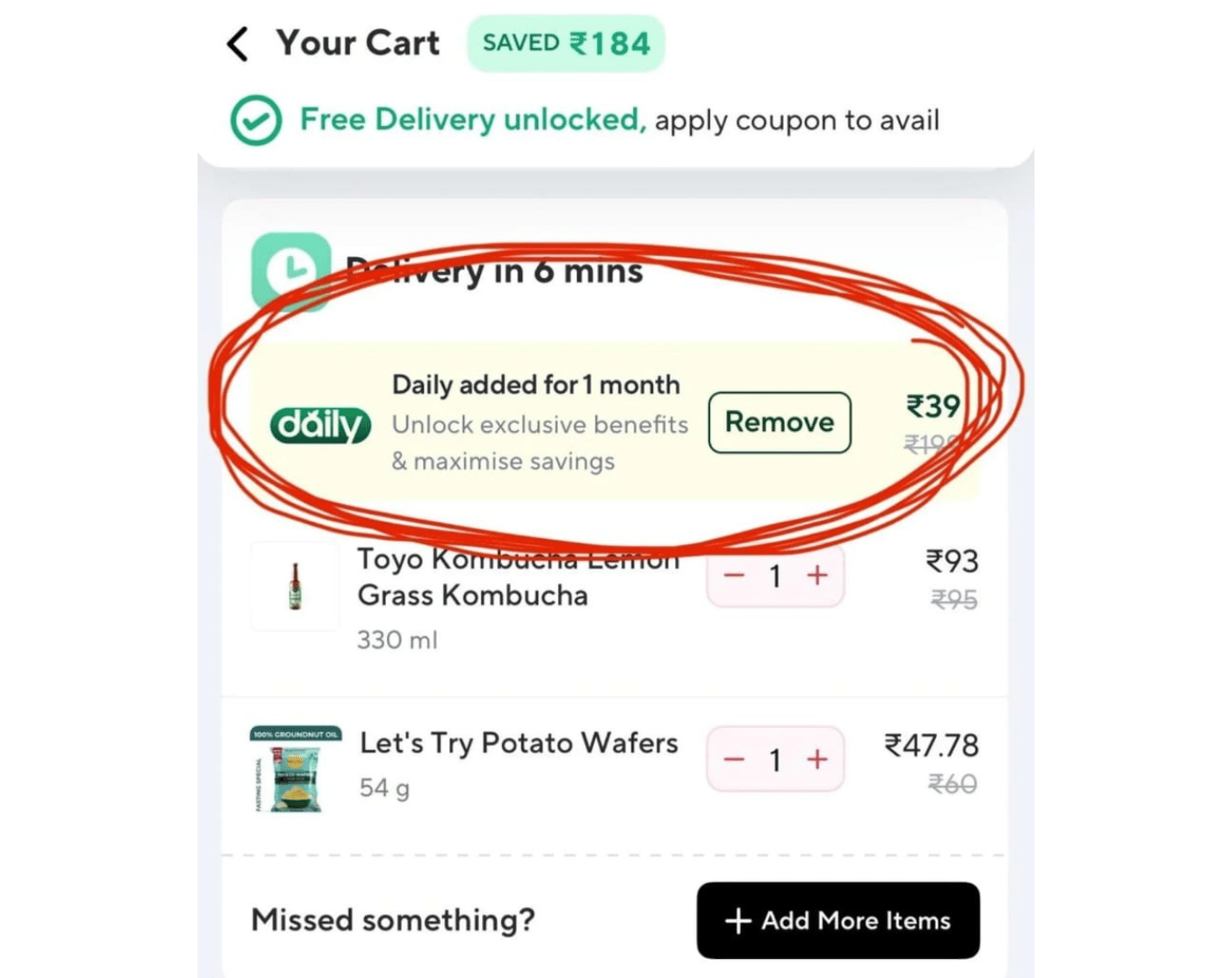Tap the Free Delivery unlocked text
The image size is (1232, 978).
473,120
